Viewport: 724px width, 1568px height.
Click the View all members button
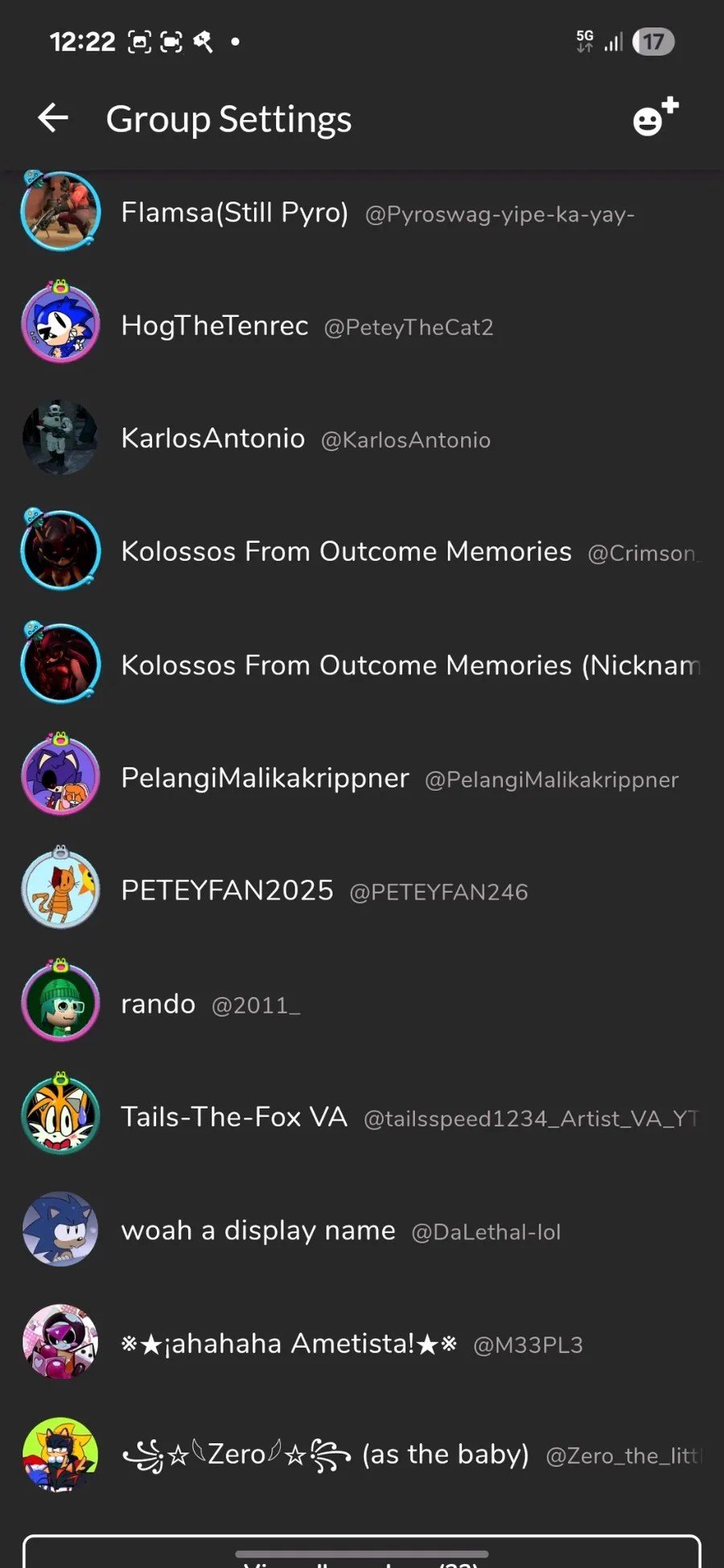click(x=362, y=1553)
